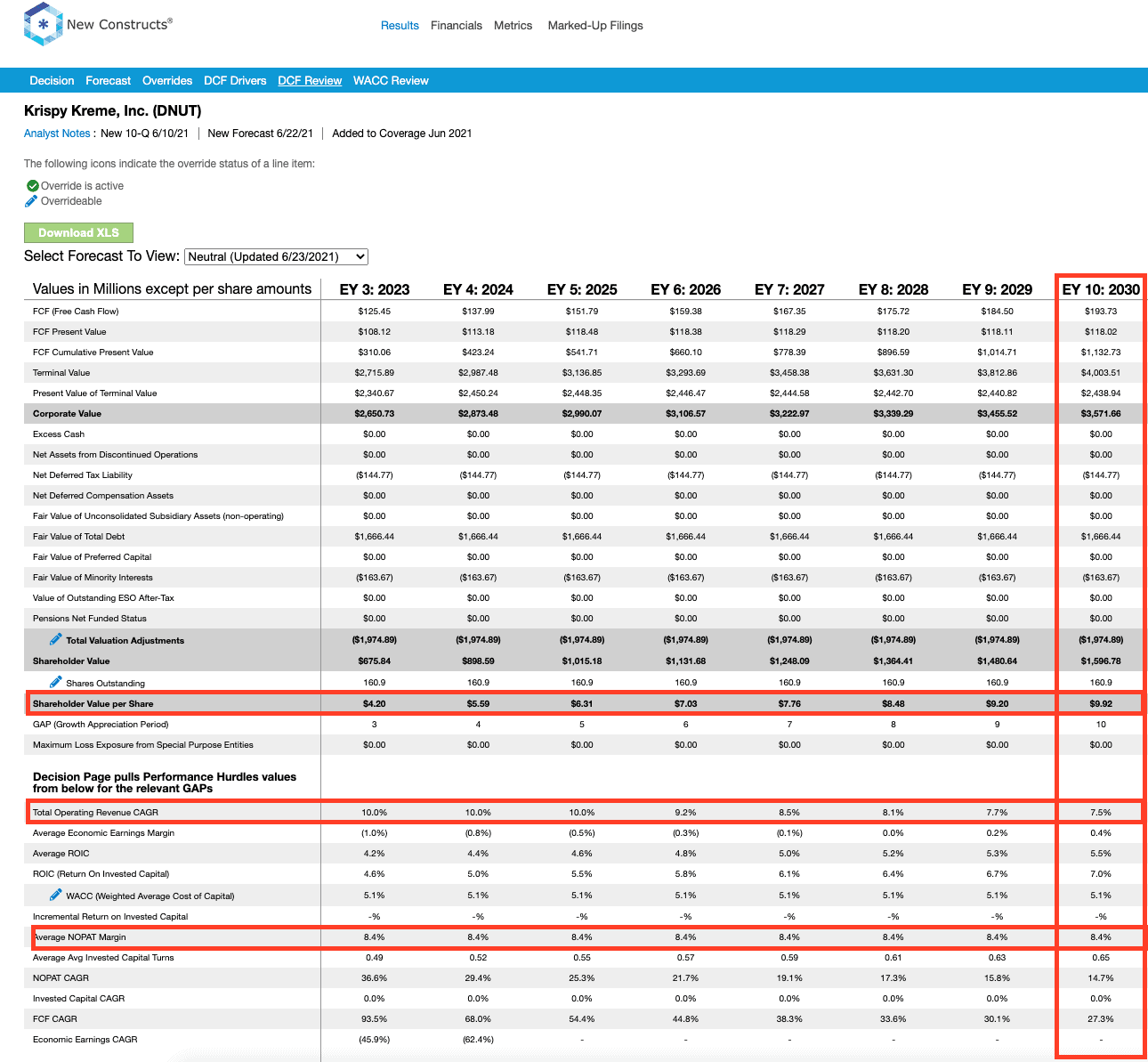
Task: Click the 7.0% ROIC value for 2030
Action: click(1101, 874)
